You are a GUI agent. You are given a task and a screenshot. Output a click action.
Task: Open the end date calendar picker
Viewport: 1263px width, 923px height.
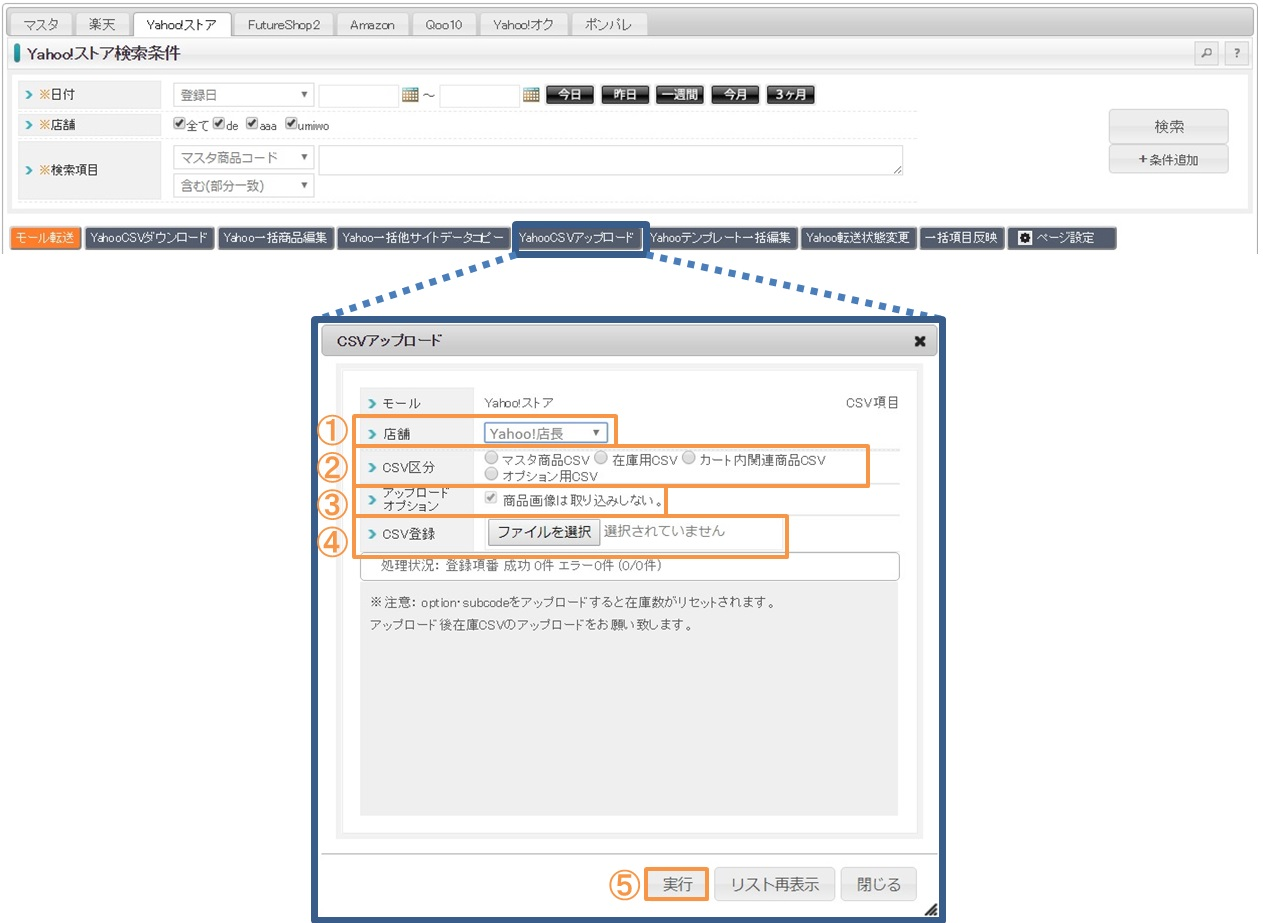531,95
